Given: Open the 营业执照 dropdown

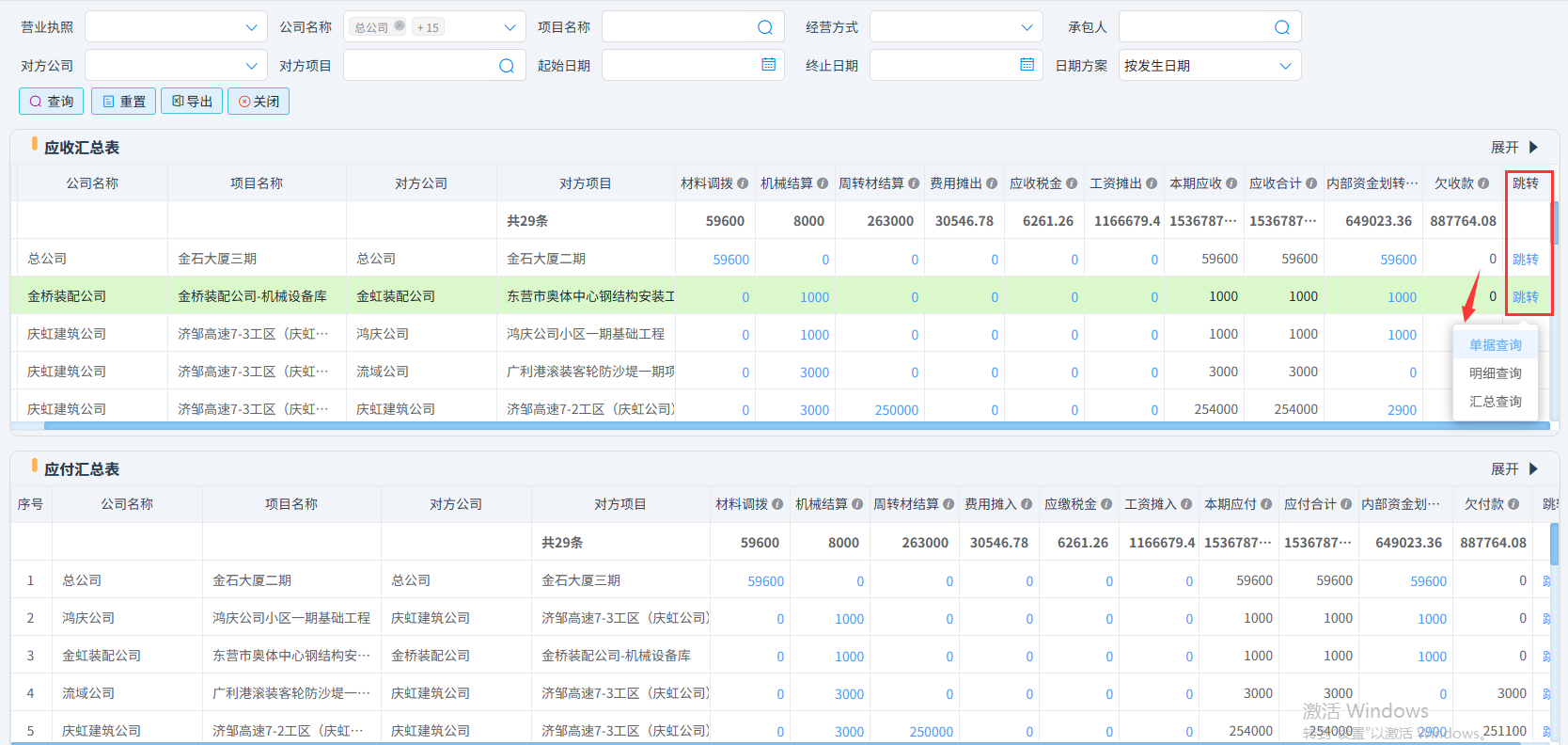Looking at the screenshot, I should (x=250, y=27).
